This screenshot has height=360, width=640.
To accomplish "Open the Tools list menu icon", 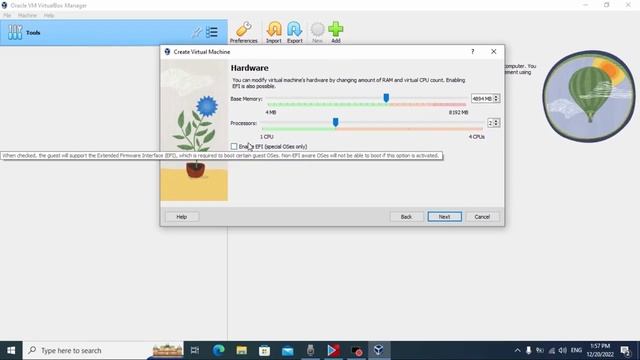I will pyautogui.click(x=212, y=32).
